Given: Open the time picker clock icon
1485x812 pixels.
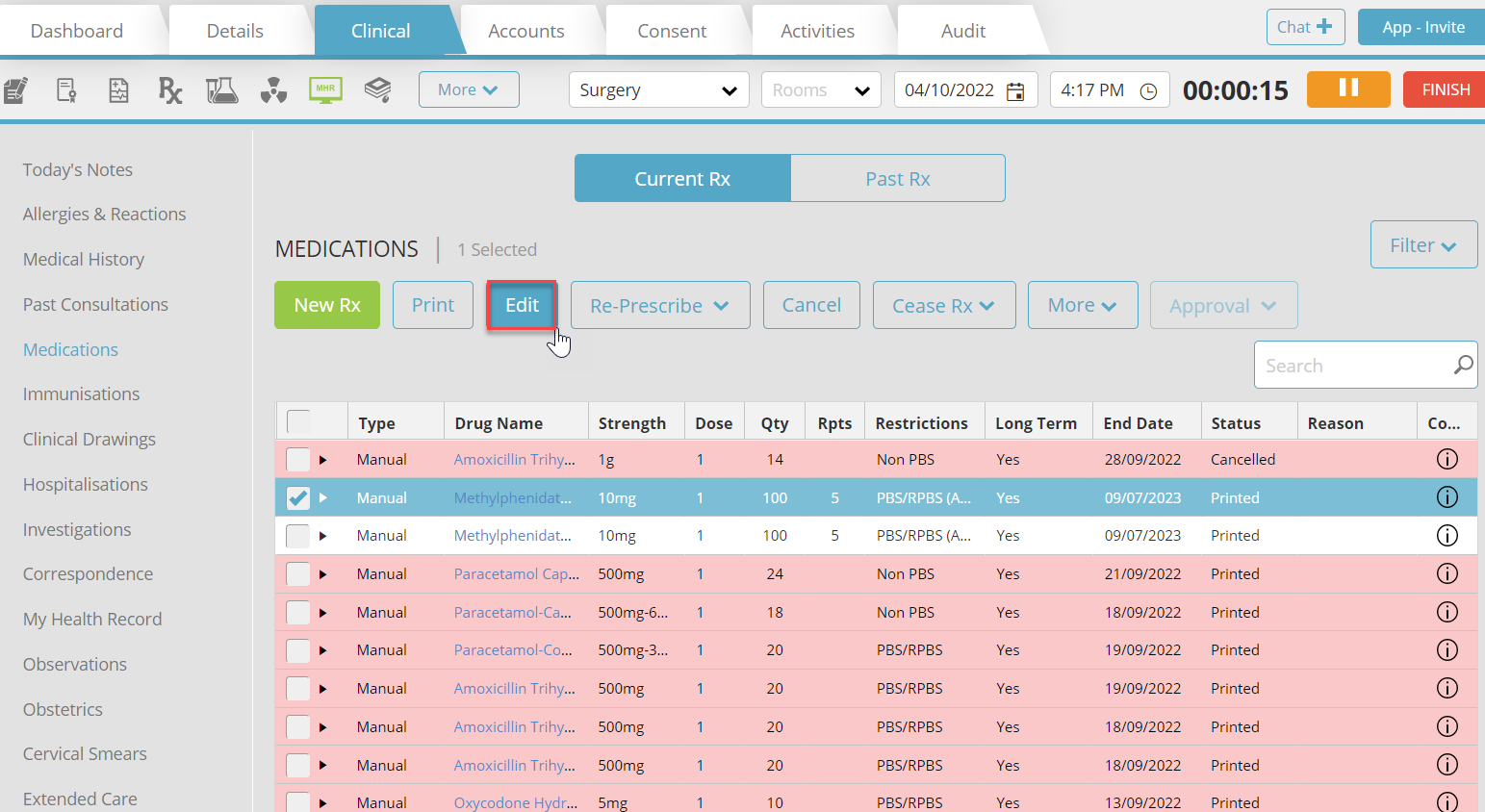Looking at the screenshot, I should point(1148,91).
